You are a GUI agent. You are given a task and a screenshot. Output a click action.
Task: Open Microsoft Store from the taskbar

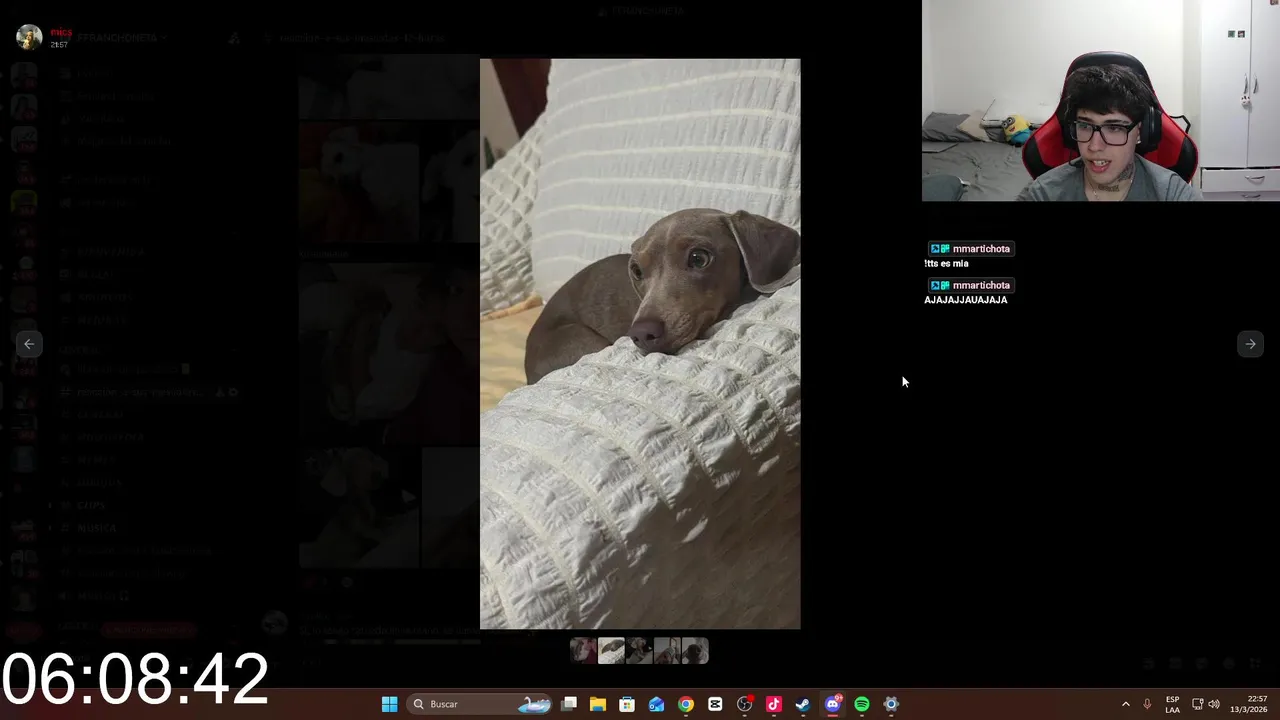(627, 704)
